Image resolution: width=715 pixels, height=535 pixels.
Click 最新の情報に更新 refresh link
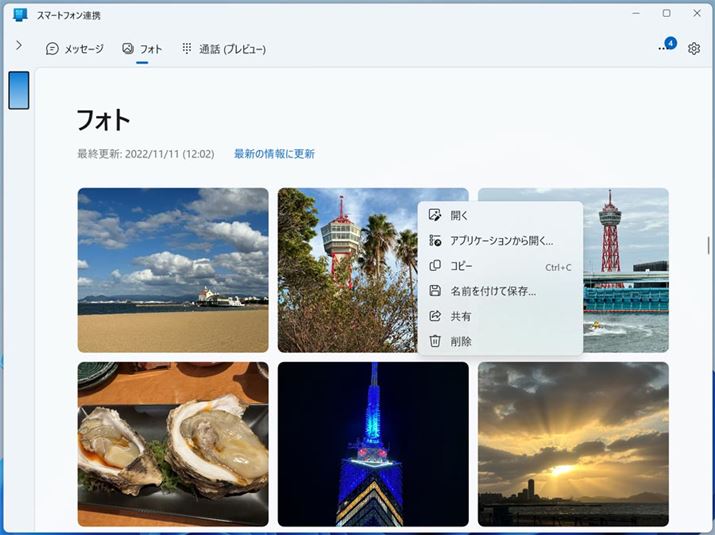coord(274,154)
